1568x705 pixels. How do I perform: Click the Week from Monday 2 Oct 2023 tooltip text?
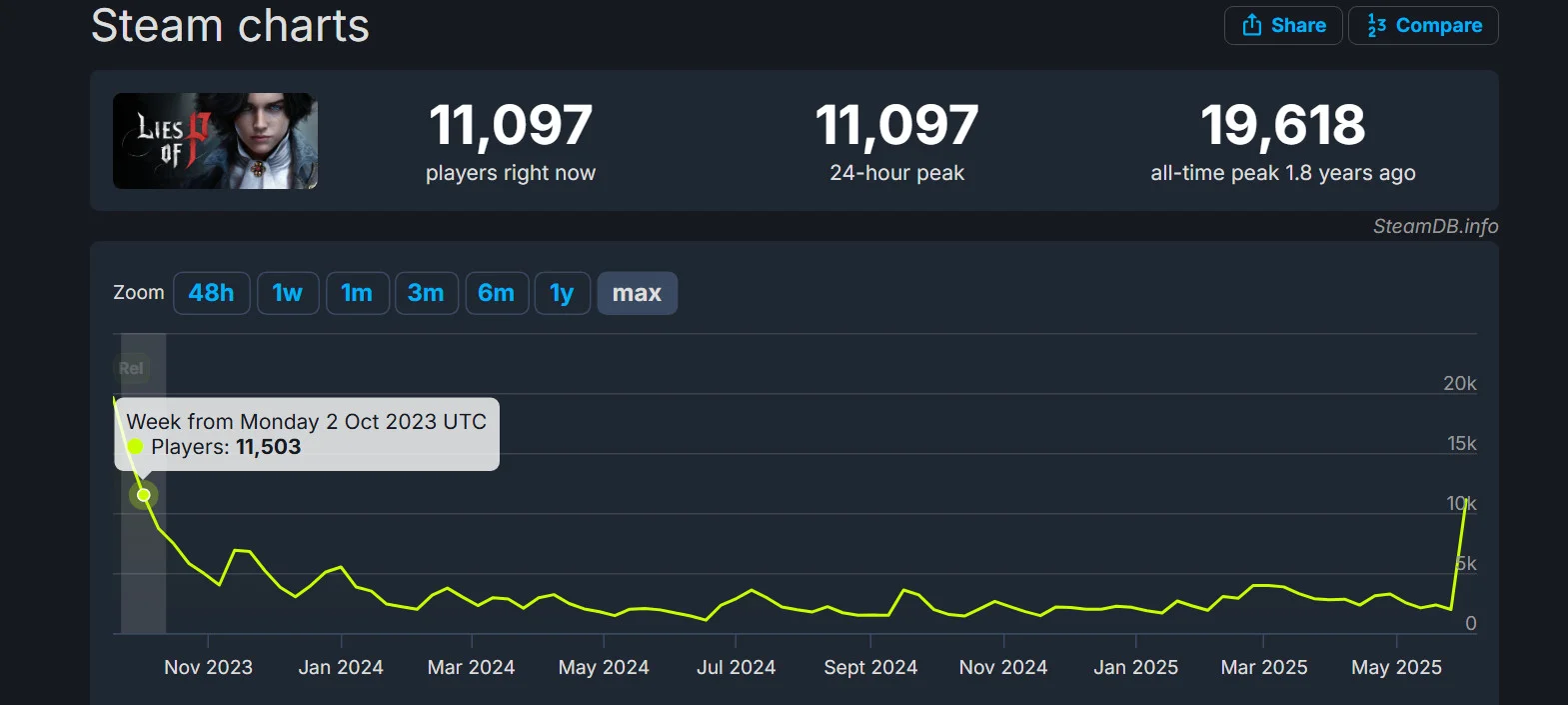[x=306, y=421]
